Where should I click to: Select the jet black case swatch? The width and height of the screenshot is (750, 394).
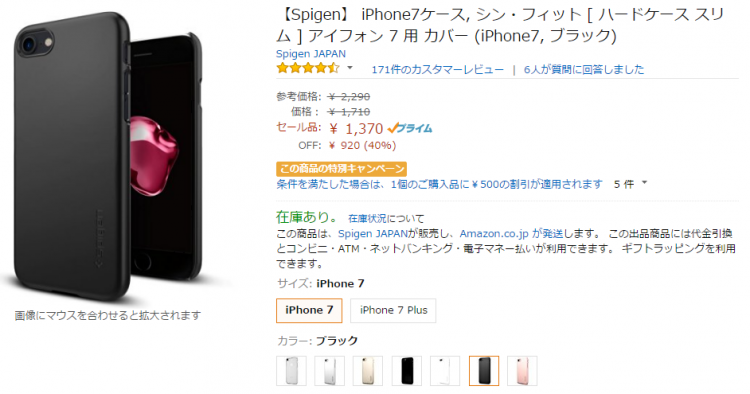pyautogui.click(x=407, y=371)
